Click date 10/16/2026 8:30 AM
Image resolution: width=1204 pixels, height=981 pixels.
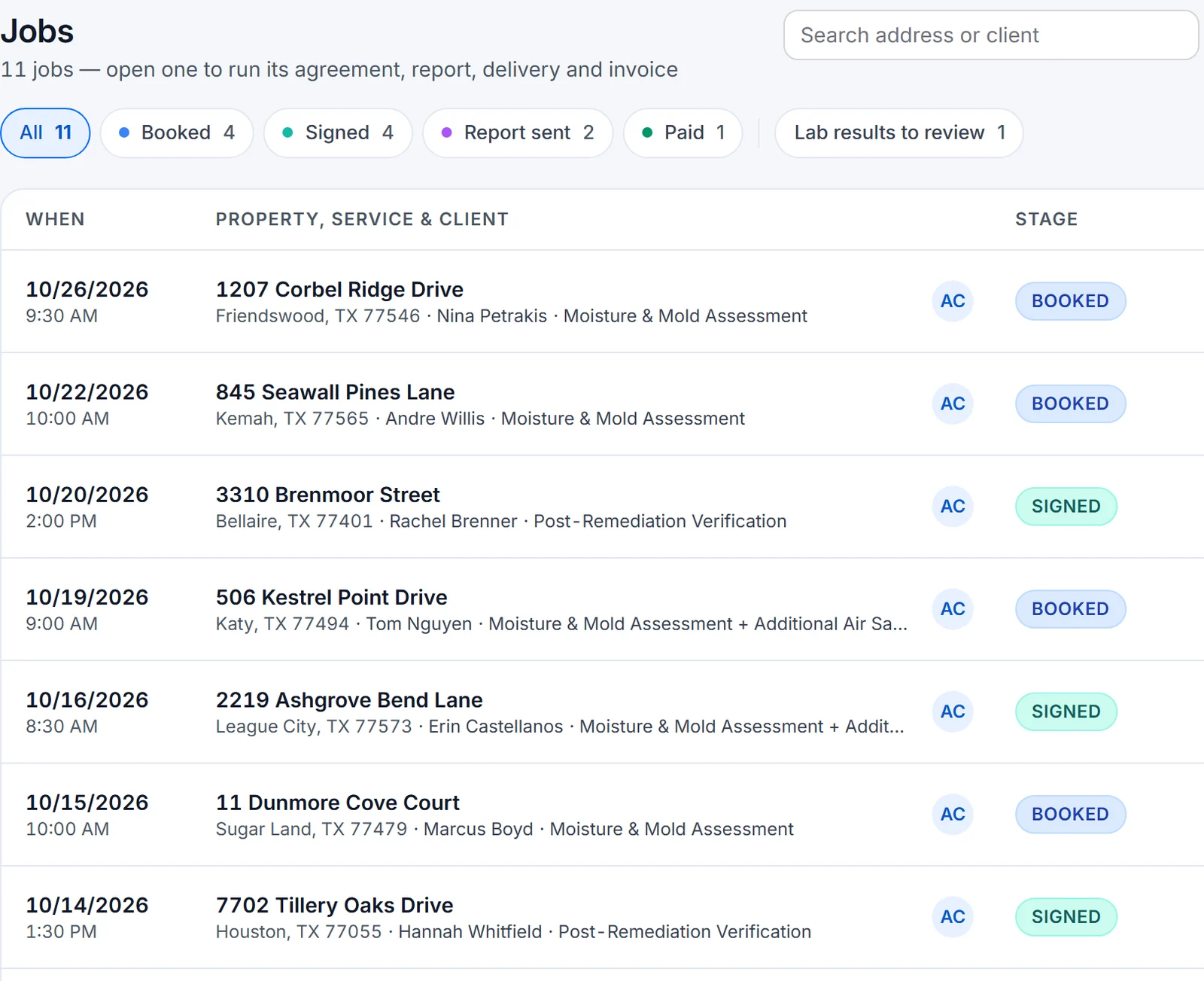pyautogui.click(x=87, y=712)
